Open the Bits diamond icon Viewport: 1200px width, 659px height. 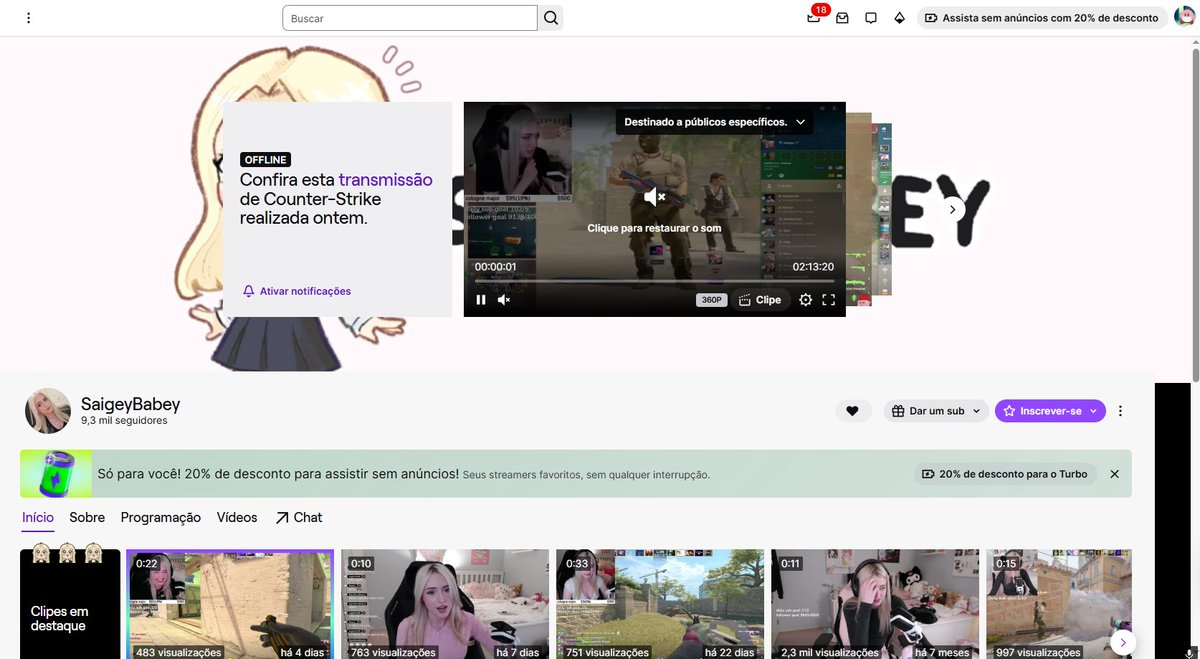pos(899,18)
